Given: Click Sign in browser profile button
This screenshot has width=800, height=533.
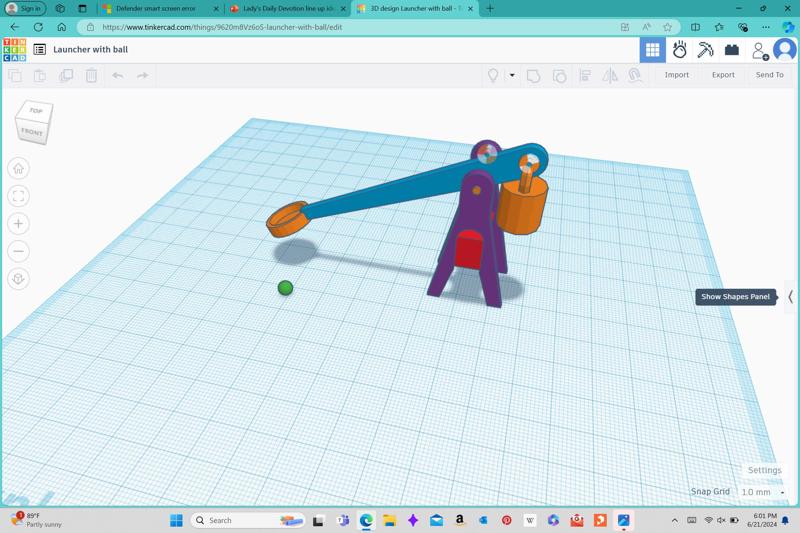Looking at the screenshot, I should (x=24, y=9).
